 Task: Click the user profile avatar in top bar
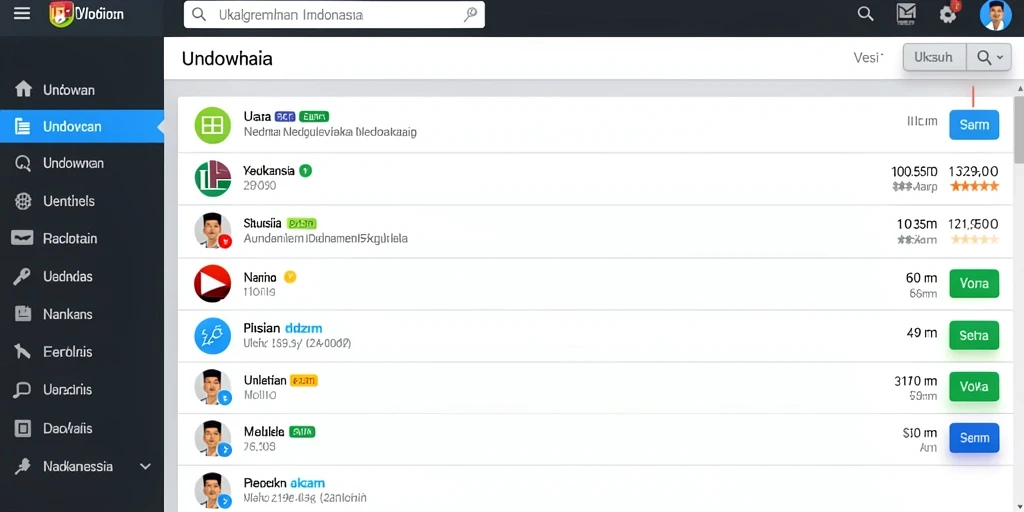pos(995,14)
